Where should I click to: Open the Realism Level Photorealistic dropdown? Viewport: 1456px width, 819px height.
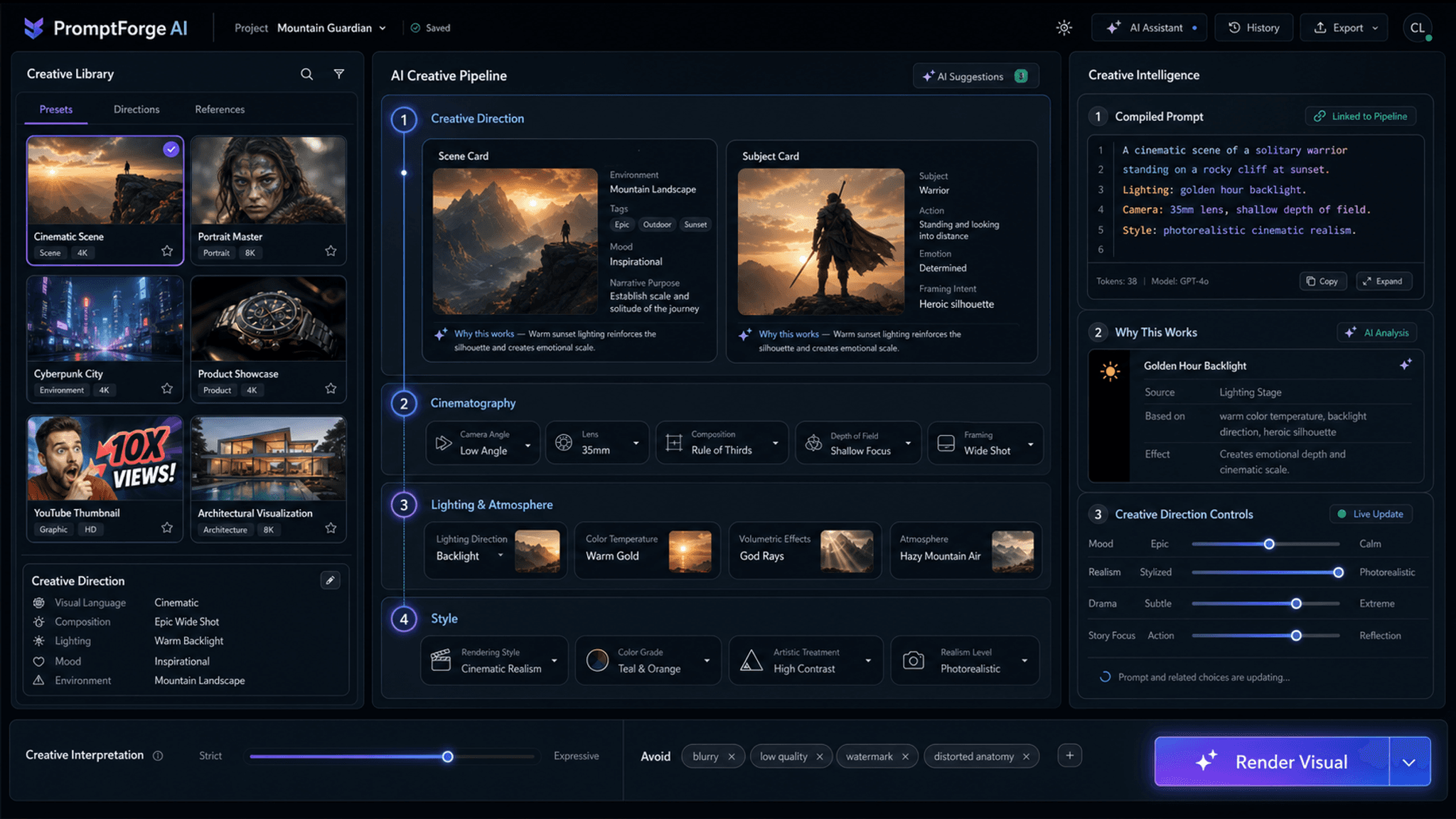965,660
